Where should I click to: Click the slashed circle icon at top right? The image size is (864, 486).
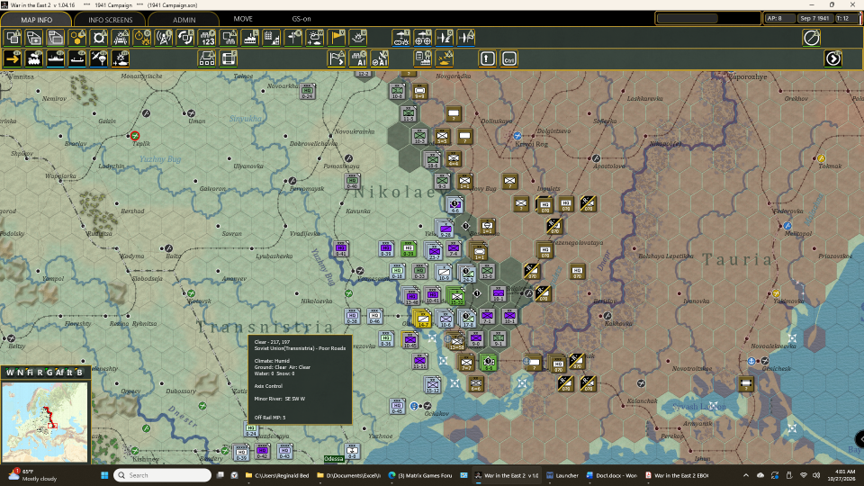click(x=812, y=37)
